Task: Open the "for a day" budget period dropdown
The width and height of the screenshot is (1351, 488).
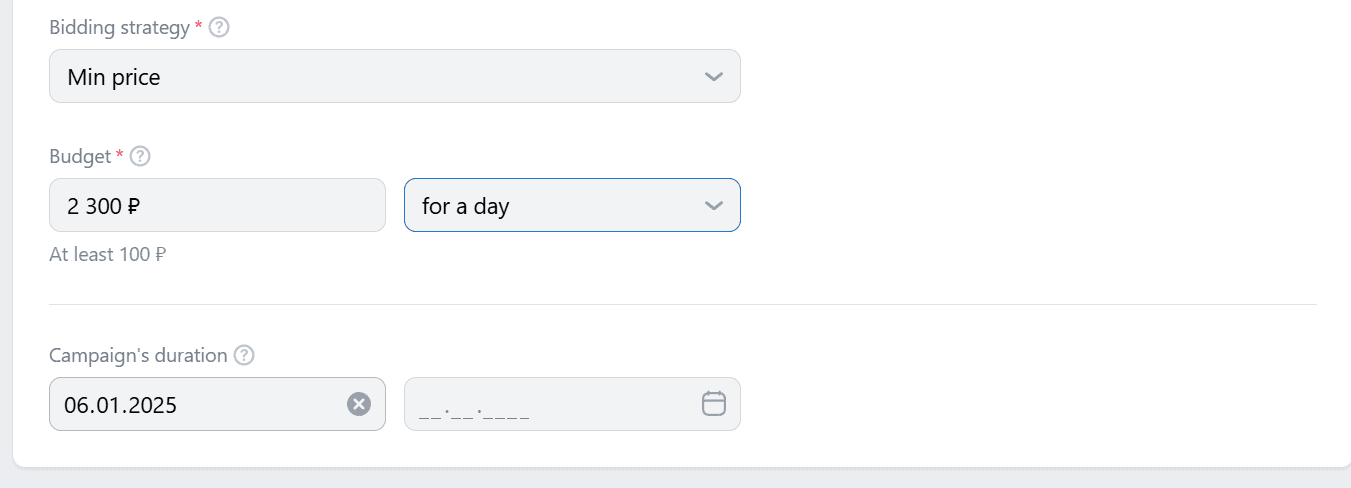Action: tap(572, 205)
